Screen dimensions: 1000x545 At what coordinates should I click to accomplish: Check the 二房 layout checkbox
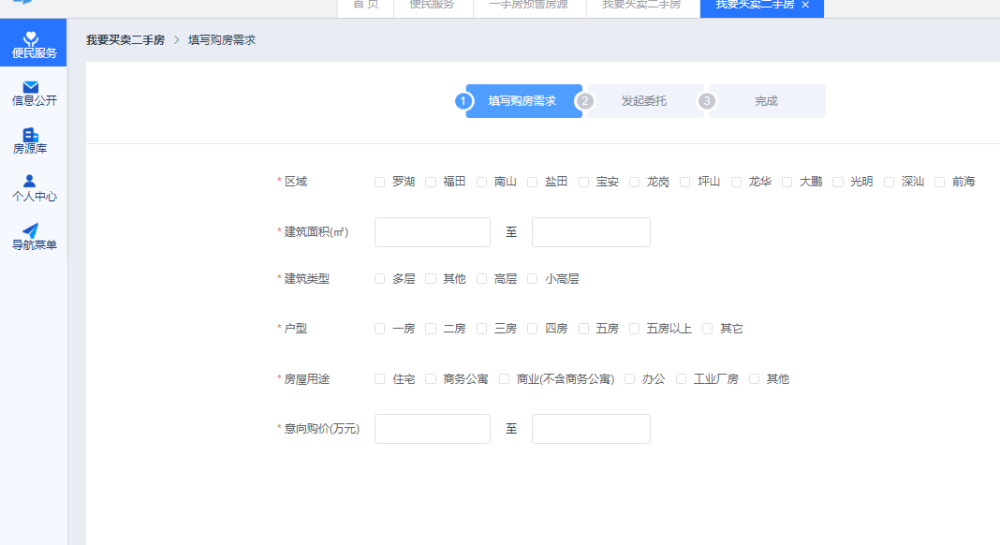(430, 329)
